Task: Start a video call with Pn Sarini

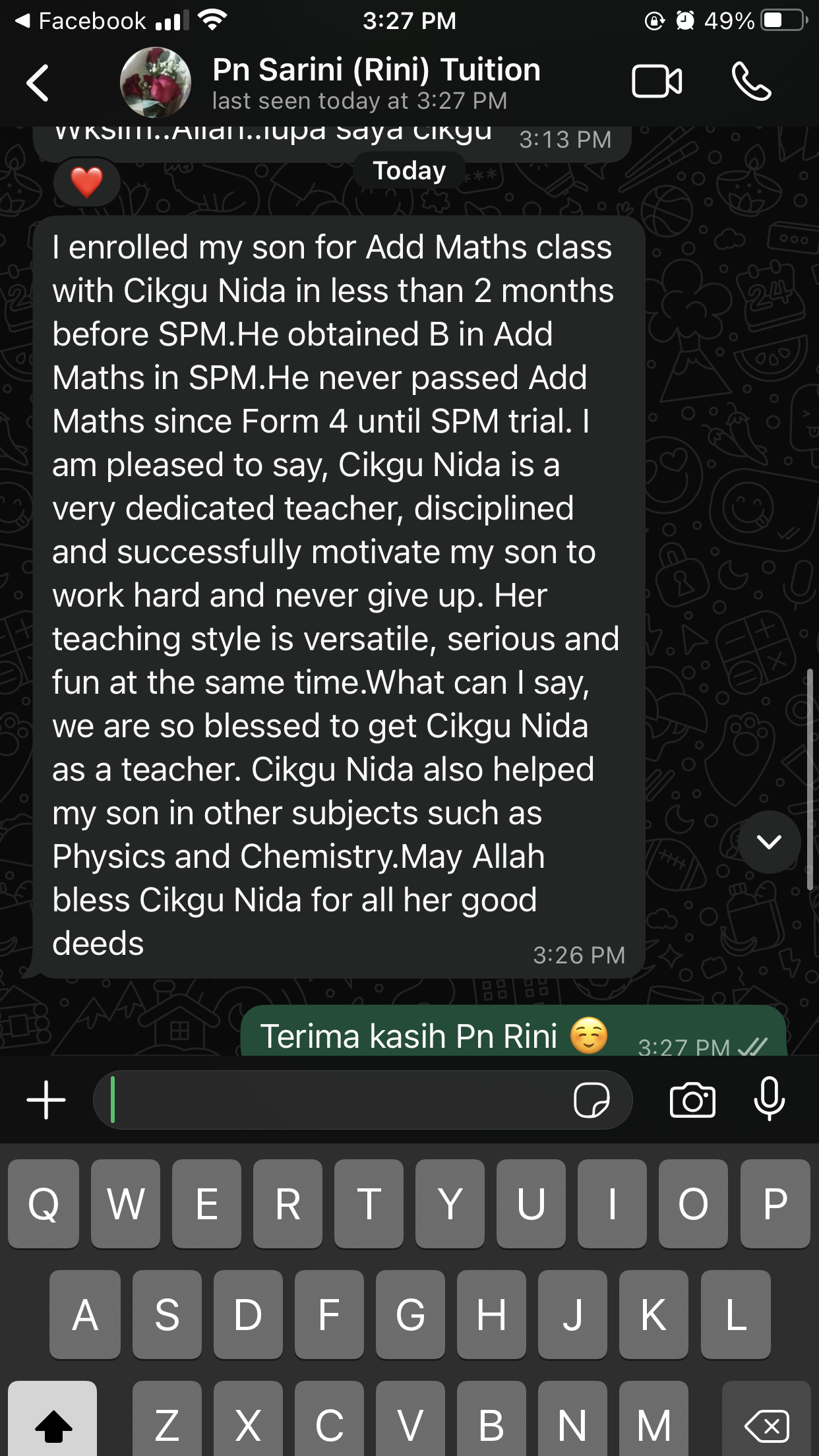Action: tap(657, 82)
